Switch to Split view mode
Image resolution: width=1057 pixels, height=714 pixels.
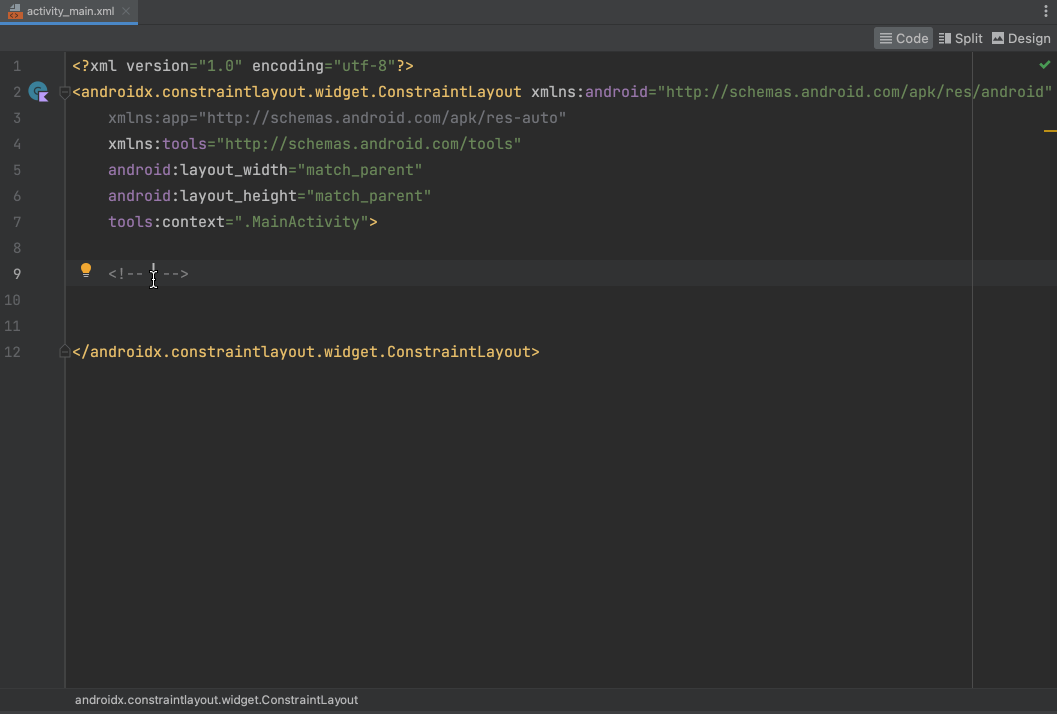(961, 38)
